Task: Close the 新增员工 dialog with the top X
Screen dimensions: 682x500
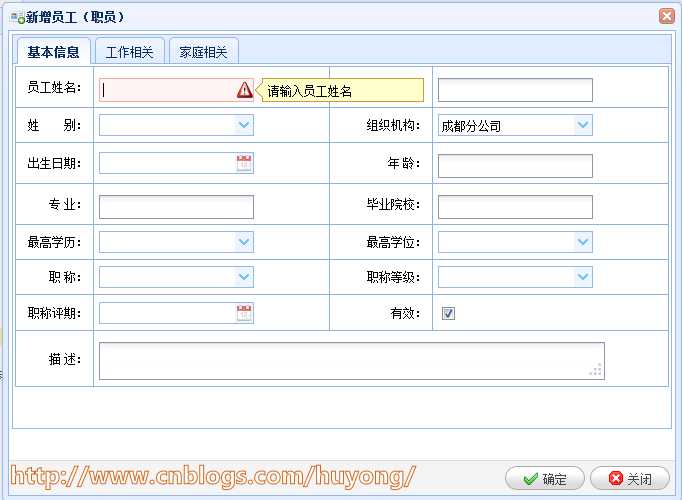Action: [x=666, y=16]
